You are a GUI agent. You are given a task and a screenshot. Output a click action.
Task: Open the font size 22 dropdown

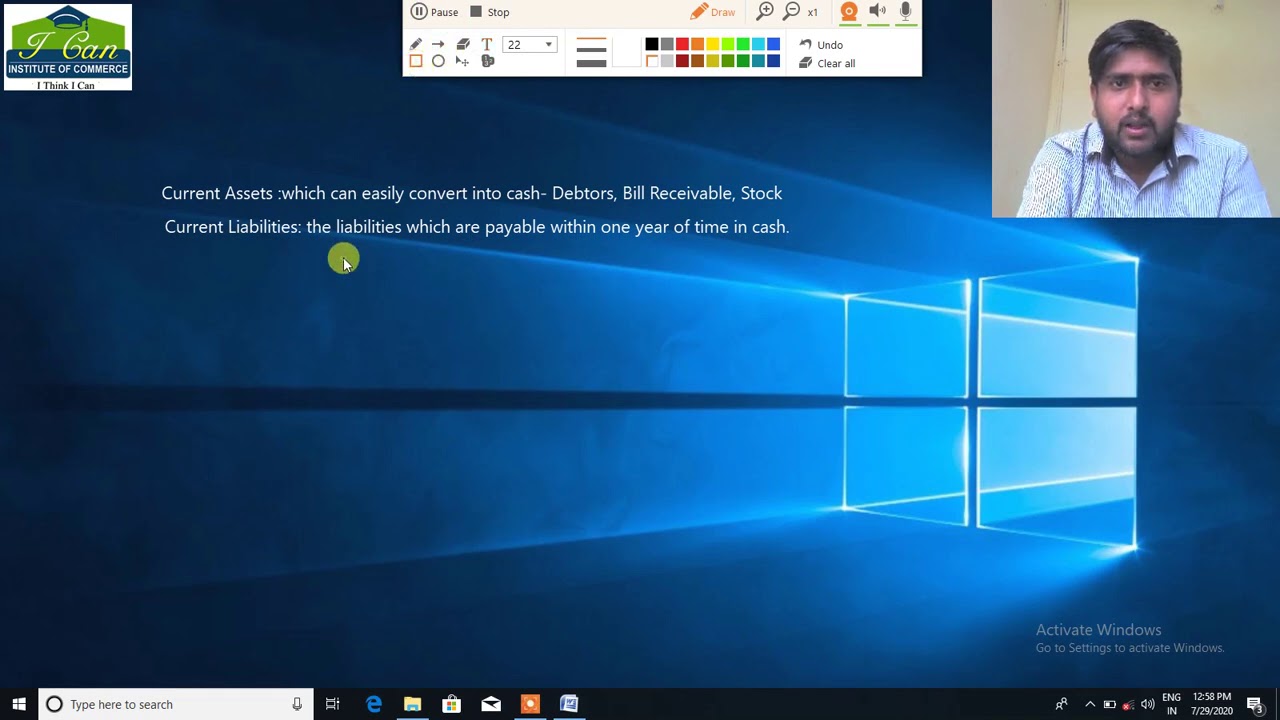click(529, 44)
